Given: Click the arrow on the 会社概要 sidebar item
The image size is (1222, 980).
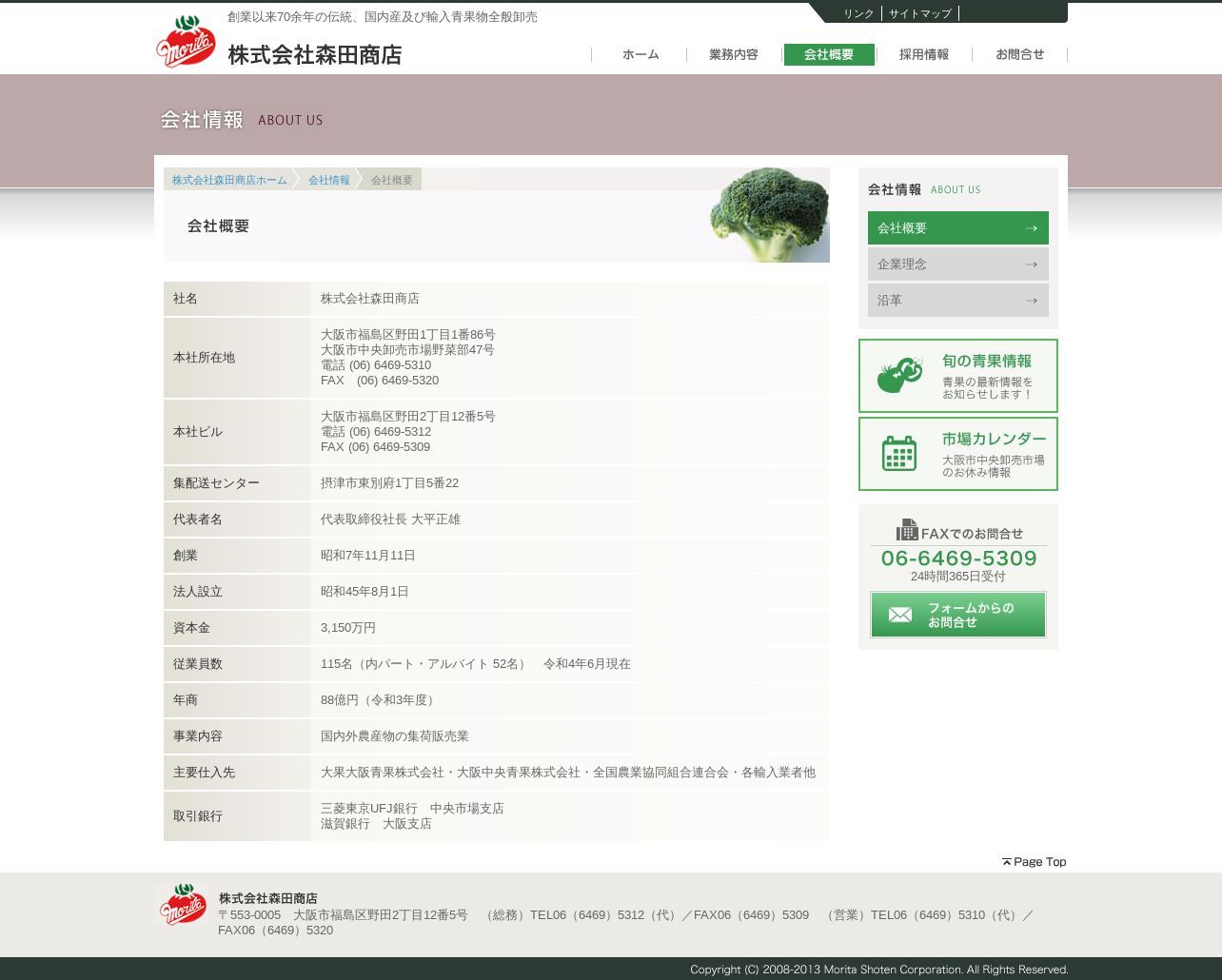Looking at the screenshot, I should click(x=1031, y=228).
